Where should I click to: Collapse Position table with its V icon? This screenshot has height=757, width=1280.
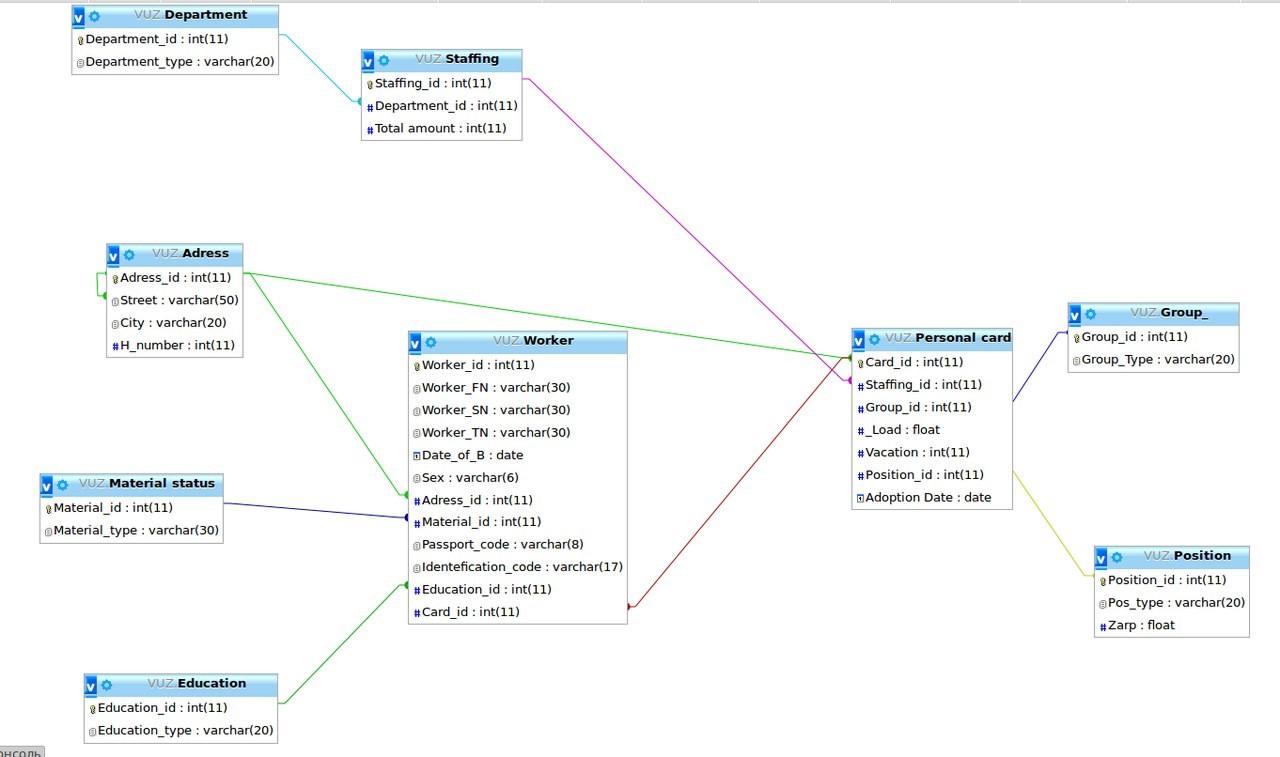(x=1101, y=559)
